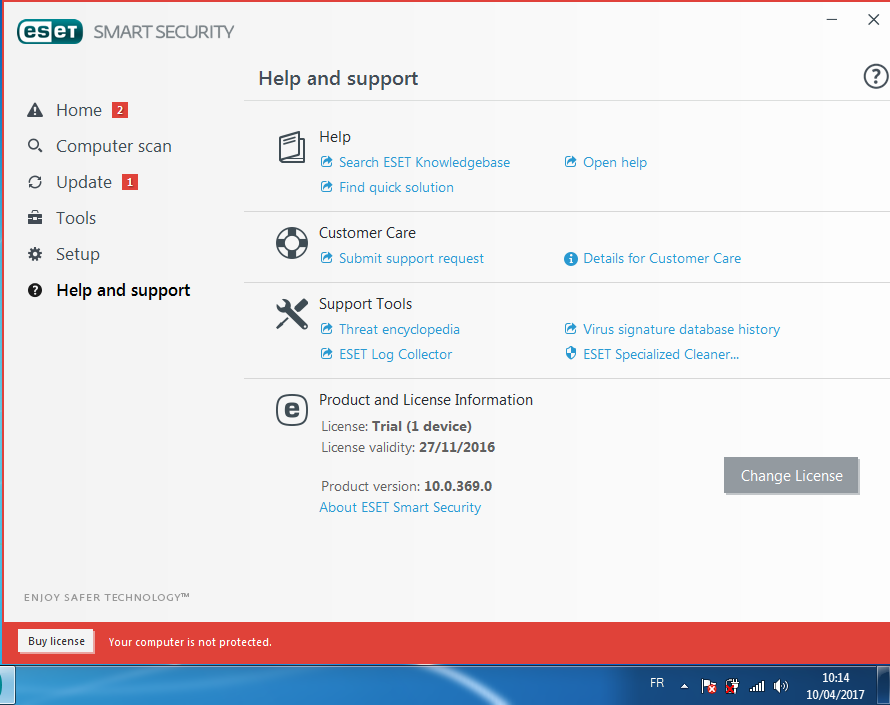Click the ESET 'e' product information icon
Image resolution: width=890 pixels, height=705 pixels.
click(x=292, y=410)
